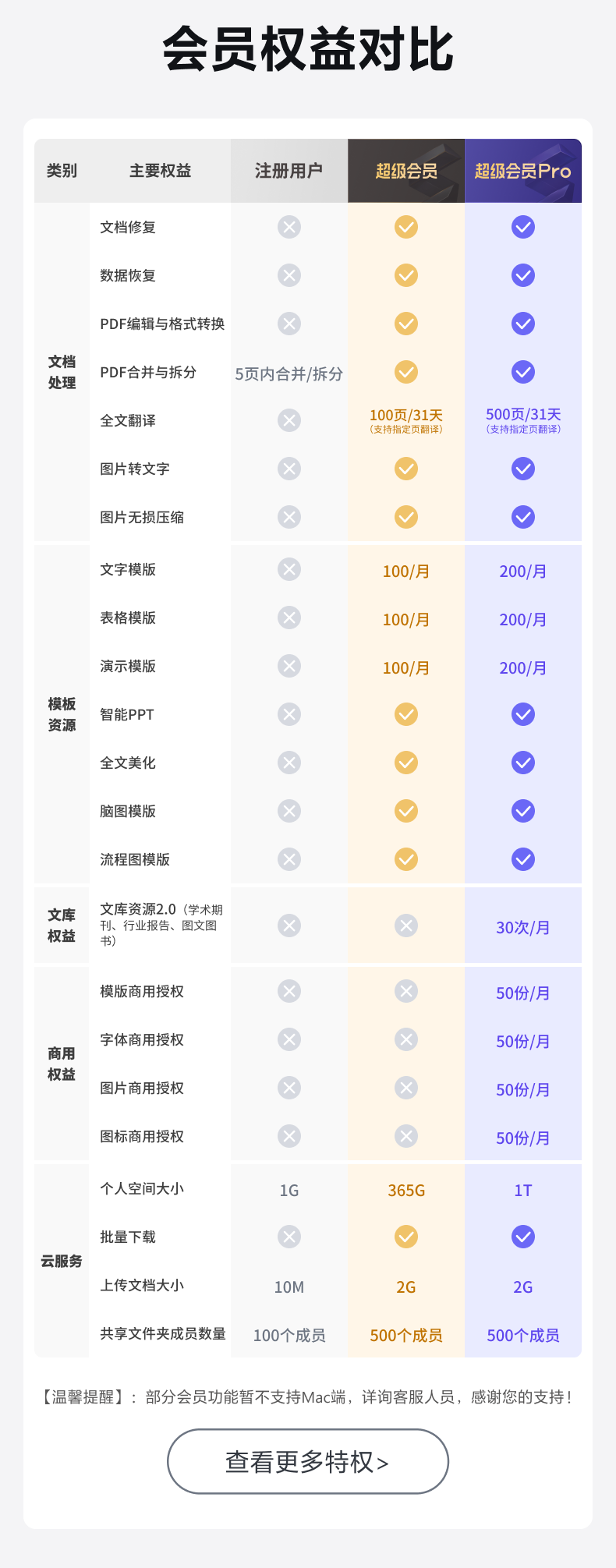Click purple checkmark for 流程图模版 row

click(x=523, y=859)
